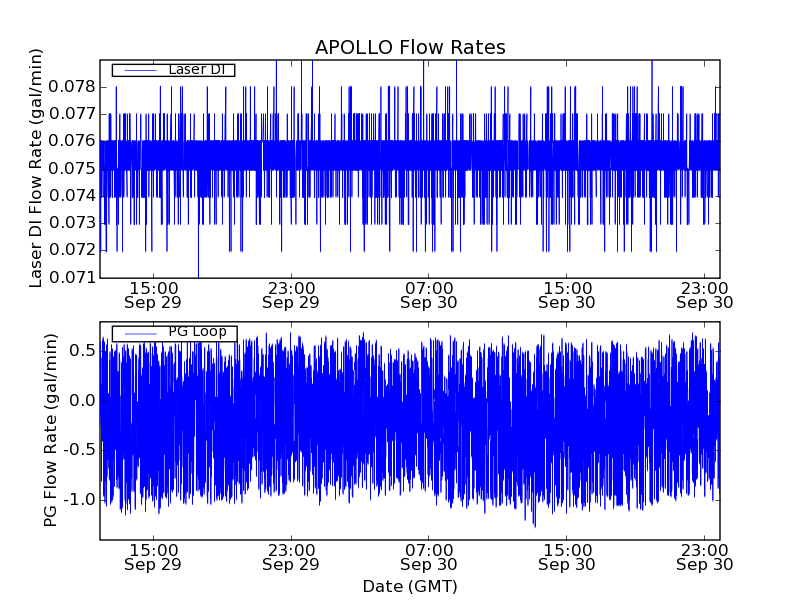Click the Laser DI Flow Rate axis label

35,168
